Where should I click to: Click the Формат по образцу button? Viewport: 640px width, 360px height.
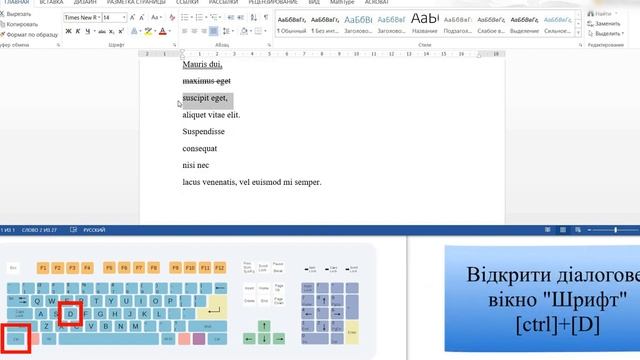point(29,35)
